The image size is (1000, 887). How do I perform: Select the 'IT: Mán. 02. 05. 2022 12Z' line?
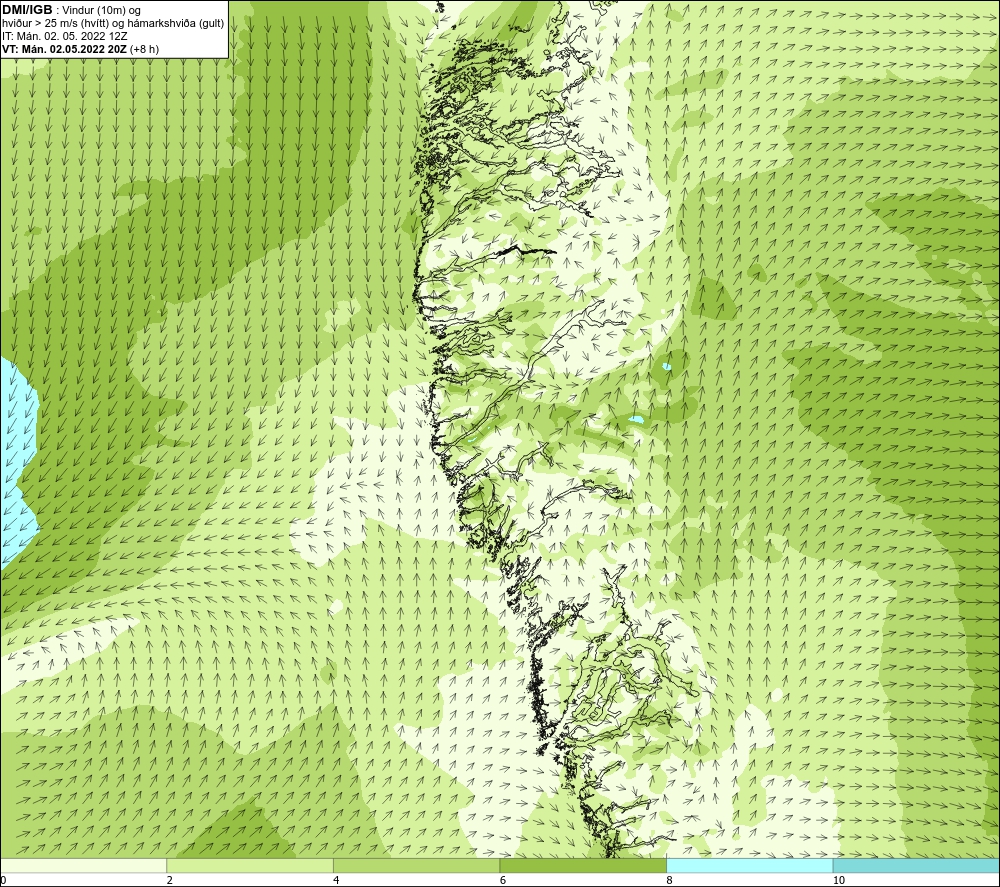(x=65, y=36)
